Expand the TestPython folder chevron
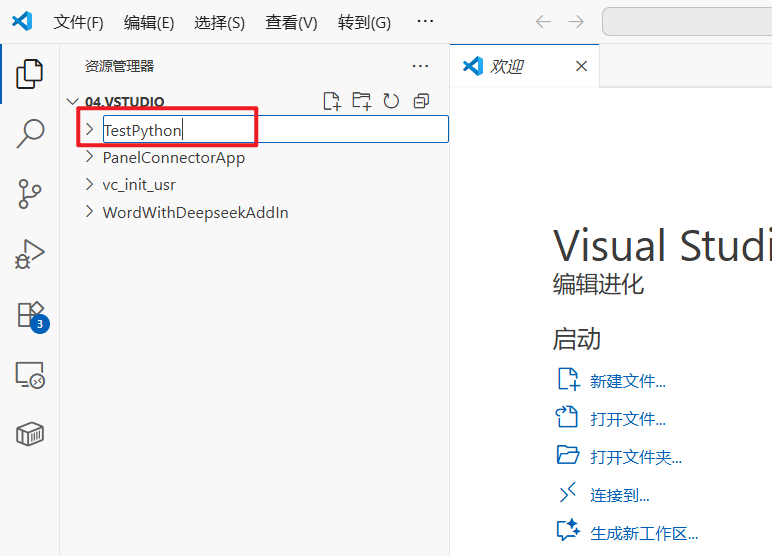Image resolution: width=772 pixels, height=556 pixels. [89, 130]
